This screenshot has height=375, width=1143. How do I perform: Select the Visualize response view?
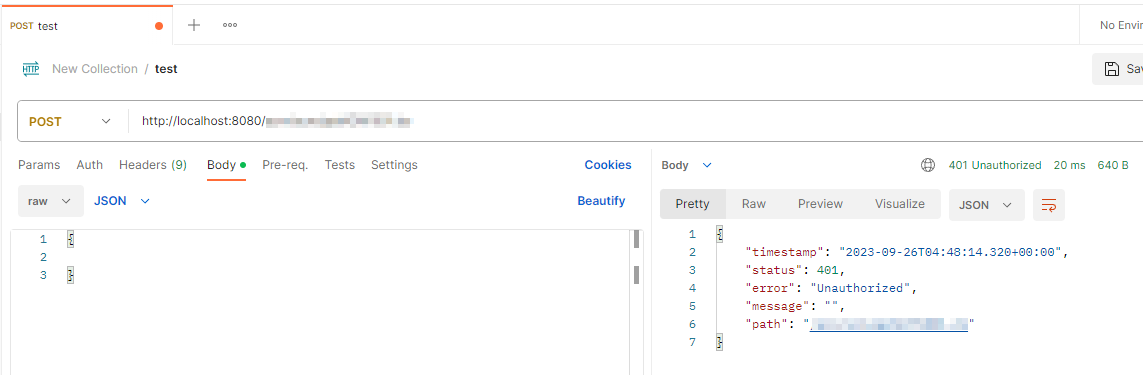coord(900,204)
